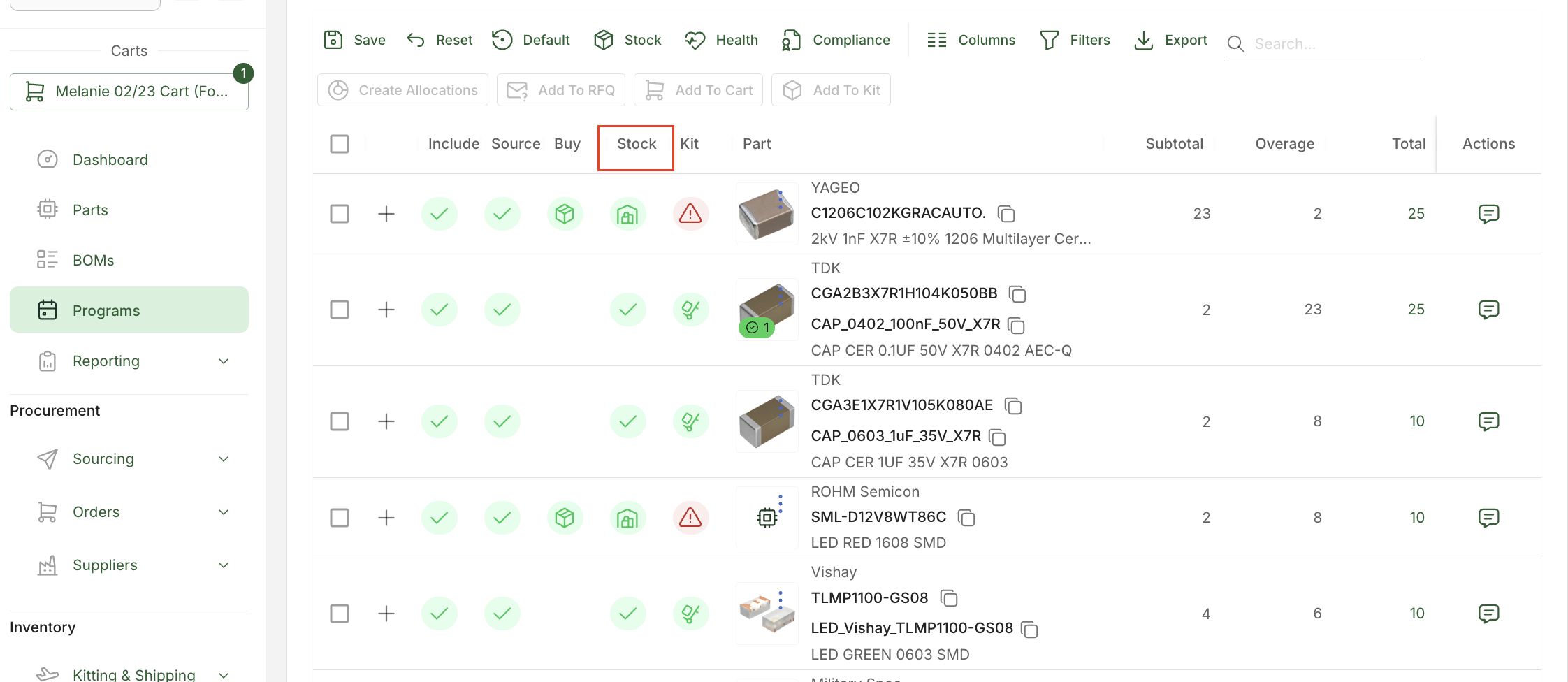Open the Stock toolbar option
1568x682 pixels.
[x=627, y=40]
